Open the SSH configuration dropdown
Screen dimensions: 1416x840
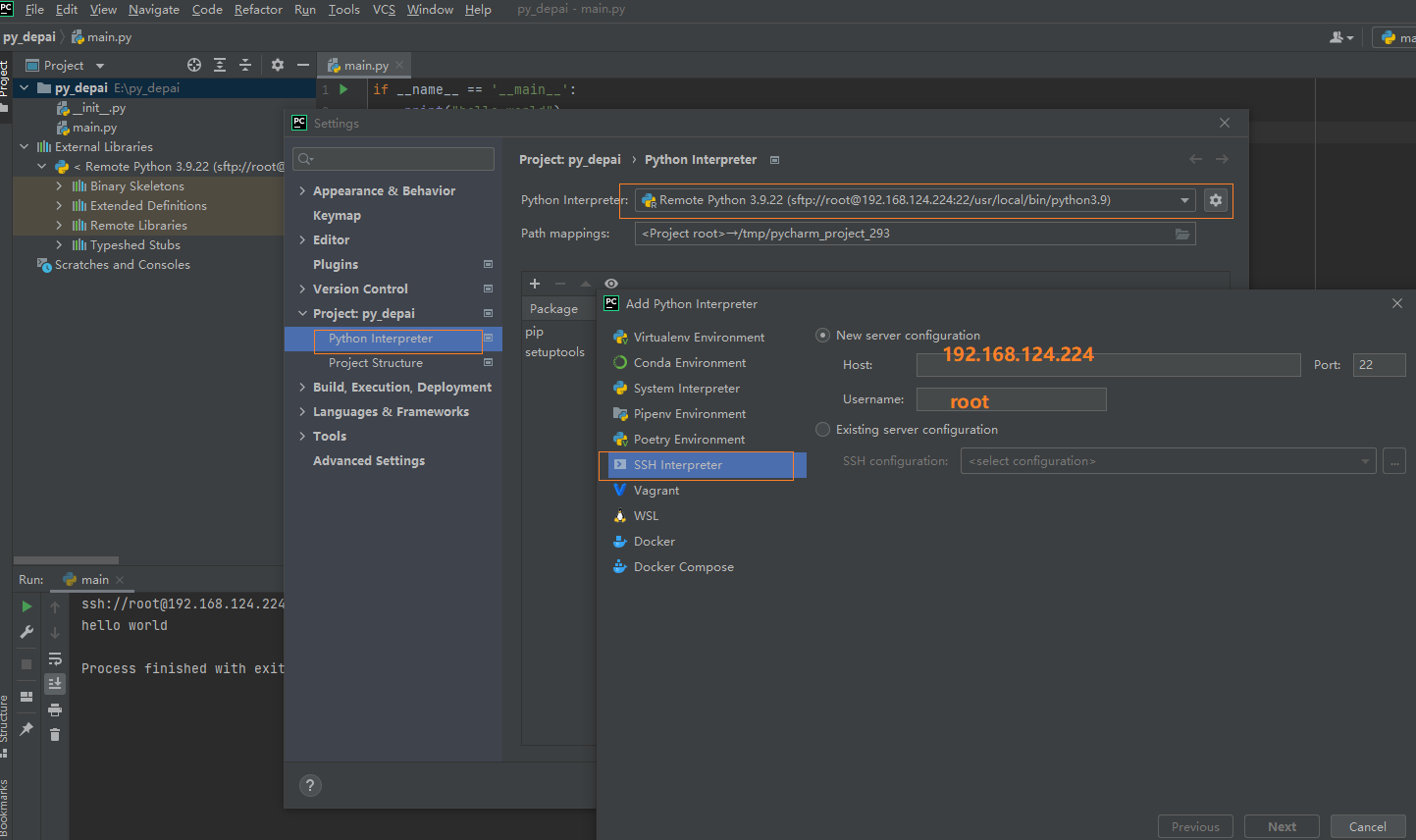point(1168,461)
